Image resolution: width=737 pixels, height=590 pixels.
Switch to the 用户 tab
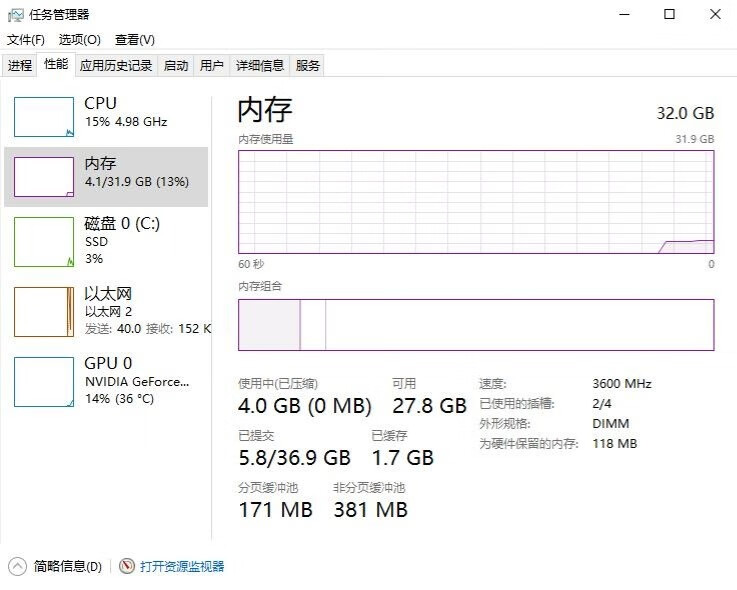point(212,66)
